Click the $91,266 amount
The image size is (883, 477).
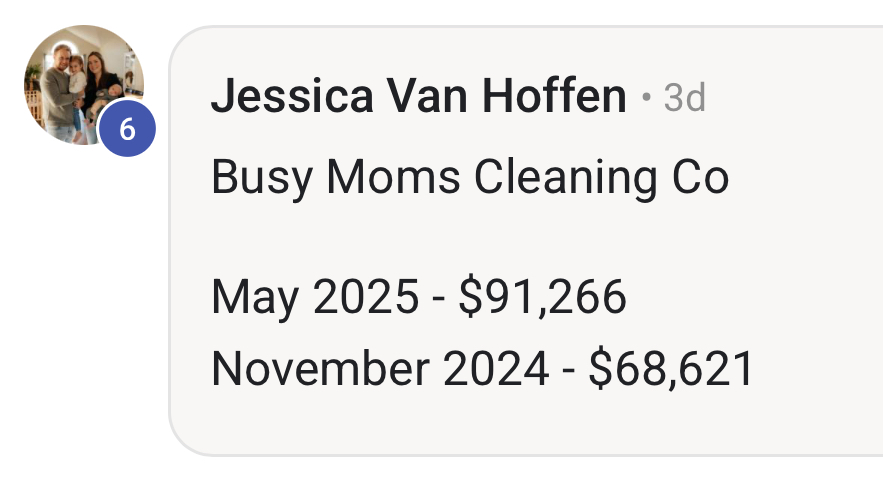click(x=542, y=297)
